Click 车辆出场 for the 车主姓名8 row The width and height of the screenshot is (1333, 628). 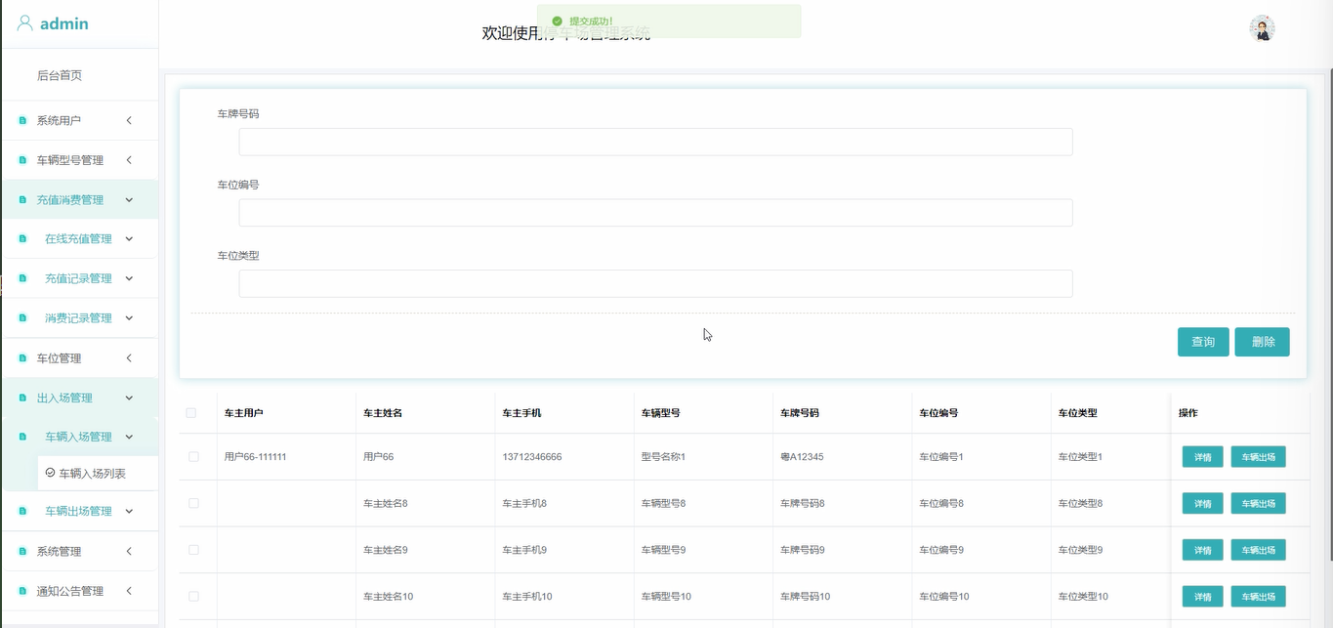pos(1258,504)
